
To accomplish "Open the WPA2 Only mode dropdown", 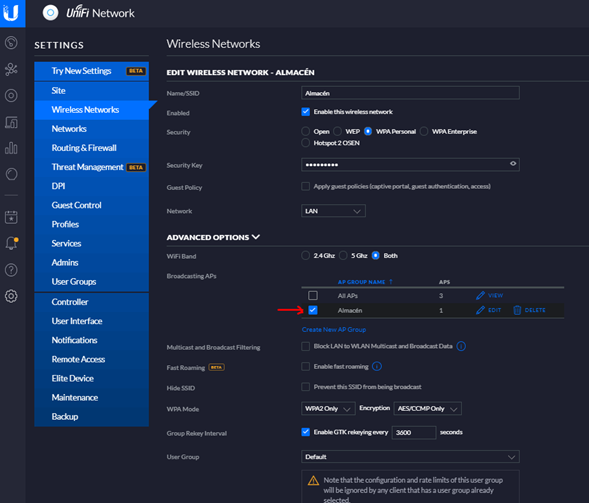I will (x=328, y=408).
